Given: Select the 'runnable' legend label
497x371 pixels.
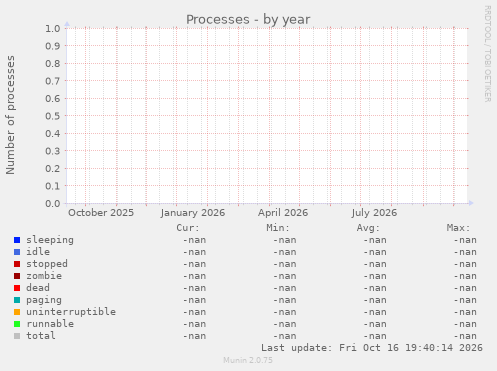Looking at the screenshot, I should click(50, 324).
